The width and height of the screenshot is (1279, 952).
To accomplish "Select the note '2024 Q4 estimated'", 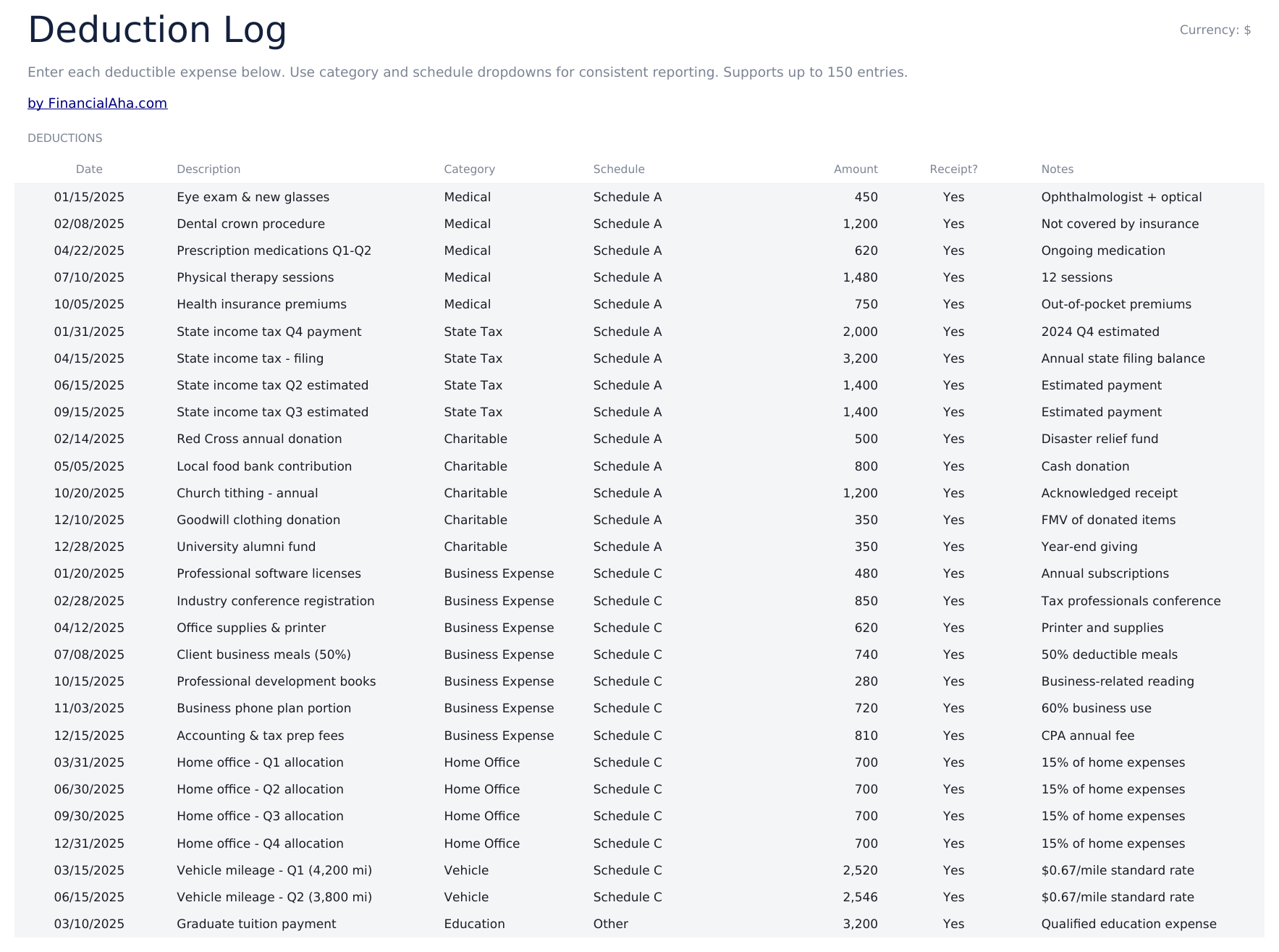I will (x=1100, y=332).
